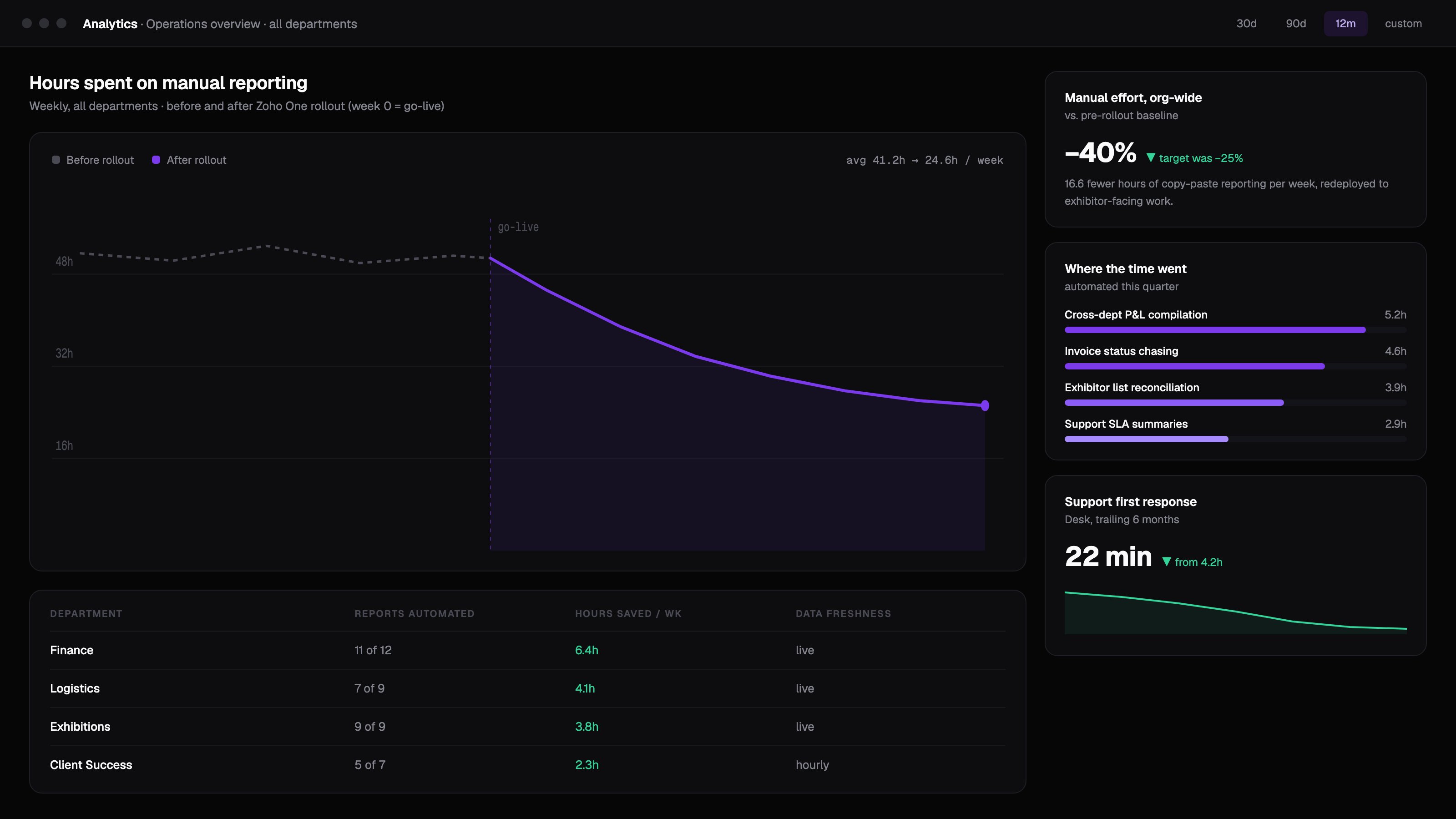Image resolution: width=1456 pixels, height=819 pixels.
Task: Click the 3.8h hours saved value
Action: (x=586, y=727)
